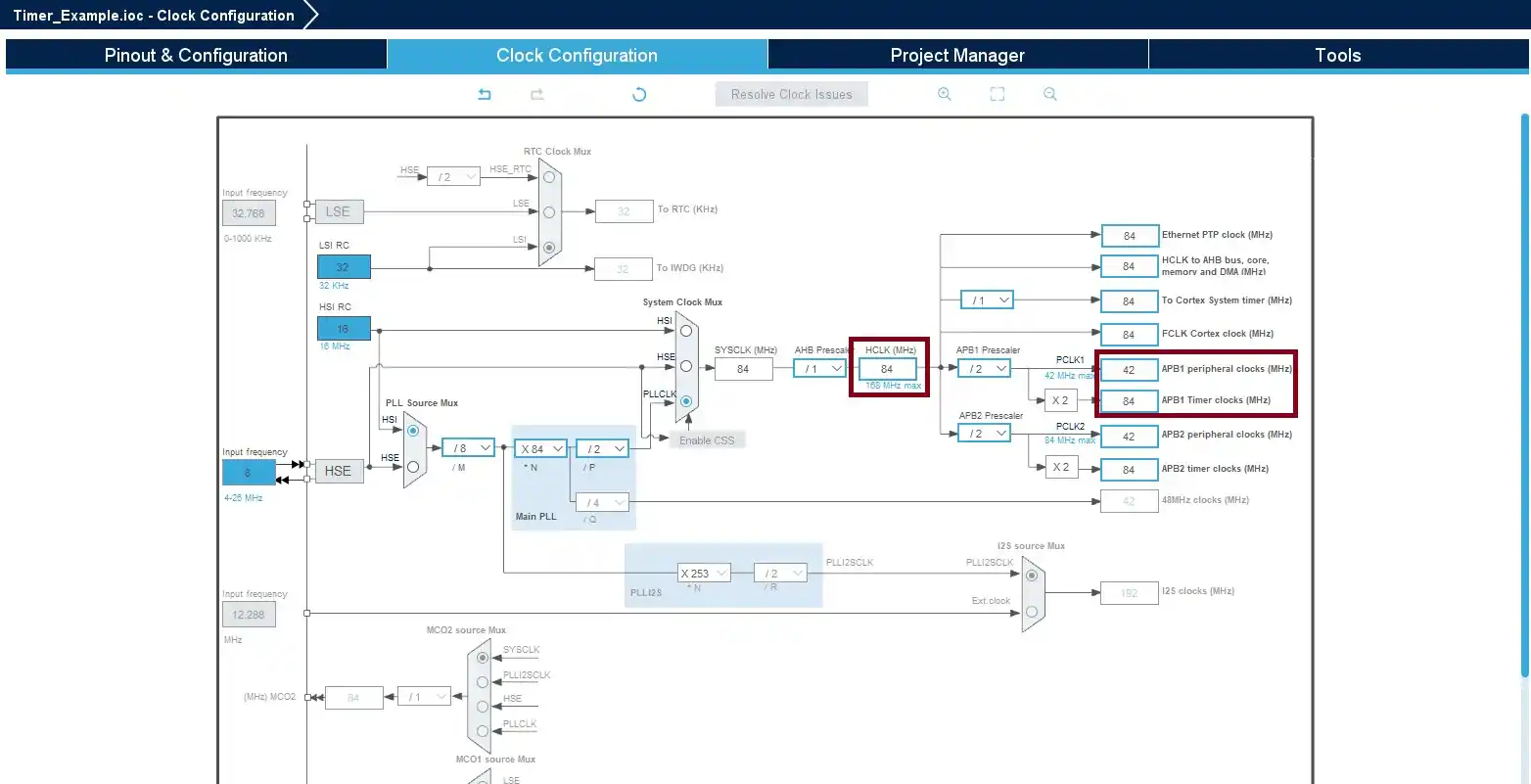Select Ext.clock in I2S source Mux
Screen dimensions: 1531x784
(1032, 612)
